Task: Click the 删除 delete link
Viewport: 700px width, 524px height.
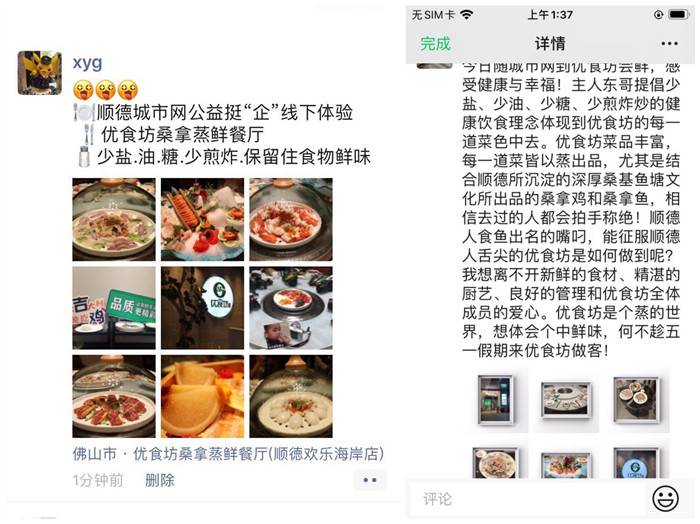Action: coord(160,480)
